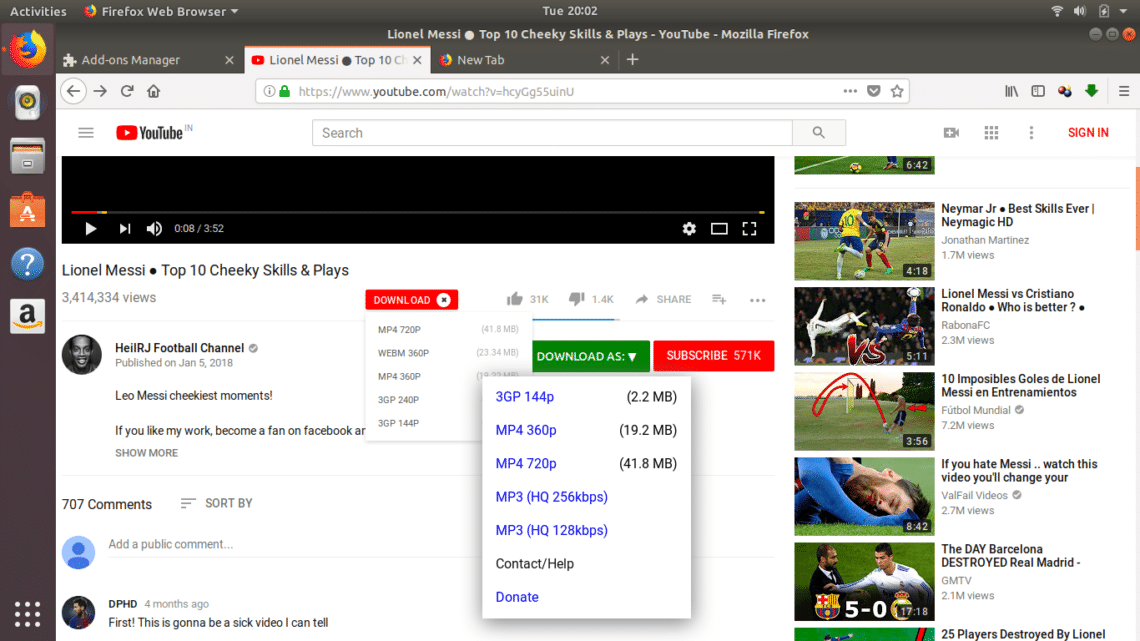Screen dimensions: 1140x641
Task: Click the Donate link
Action: coord(517,597)
